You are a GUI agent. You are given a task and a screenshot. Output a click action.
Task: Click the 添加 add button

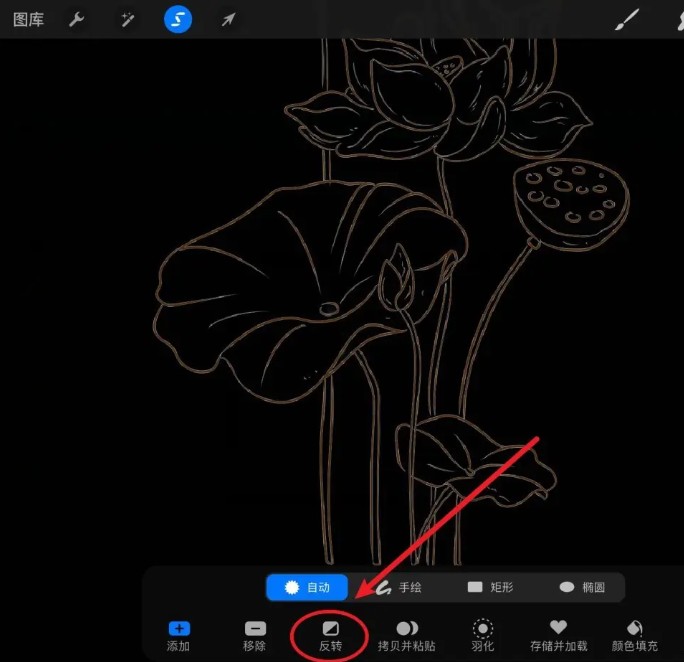coord(178,636)
